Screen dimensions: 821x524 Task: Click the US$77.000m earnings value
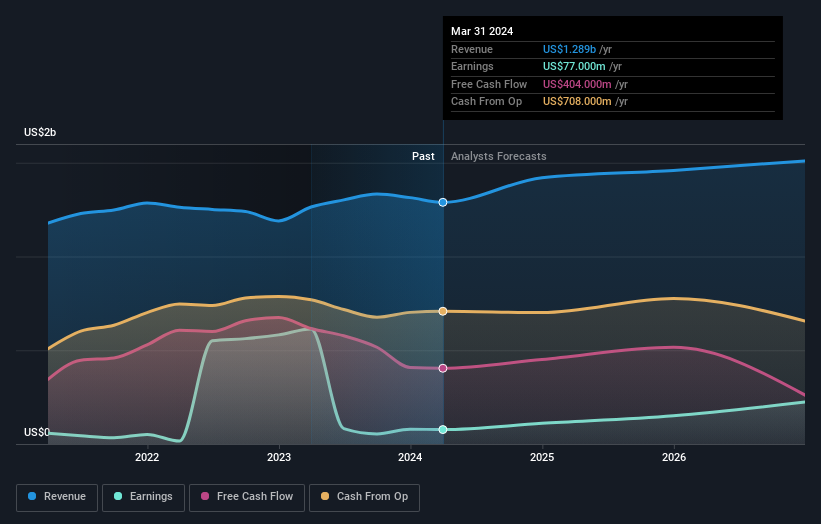click(574, 66)
